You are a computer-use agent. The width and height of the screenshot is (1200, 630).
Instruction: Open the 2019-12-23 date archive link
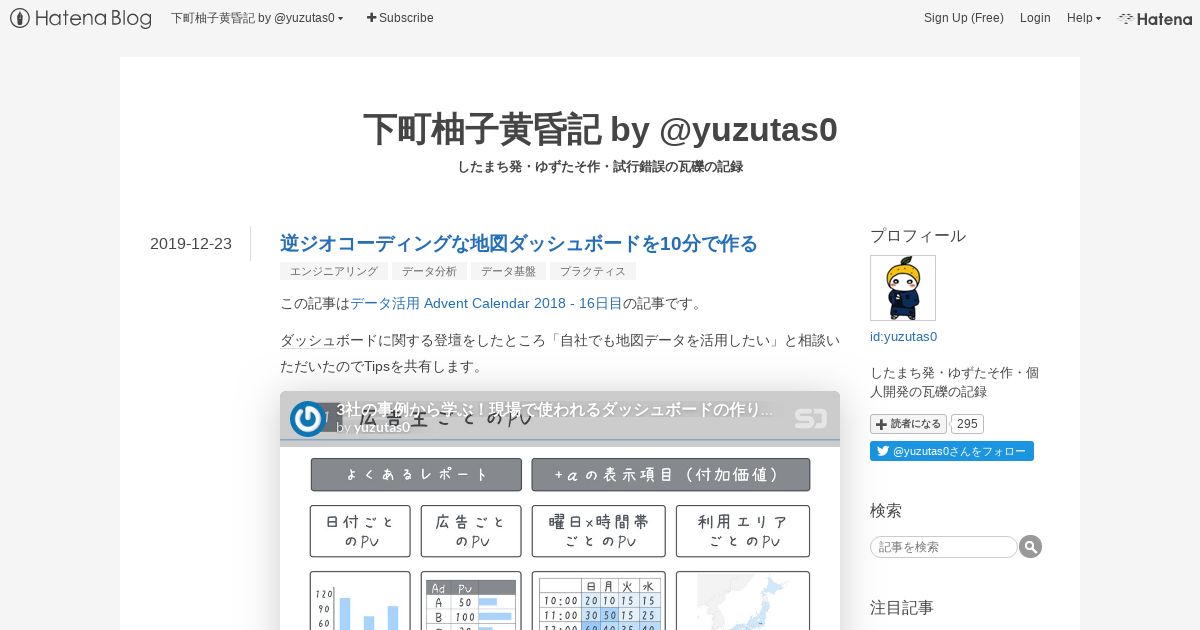[x=191, y=244]
